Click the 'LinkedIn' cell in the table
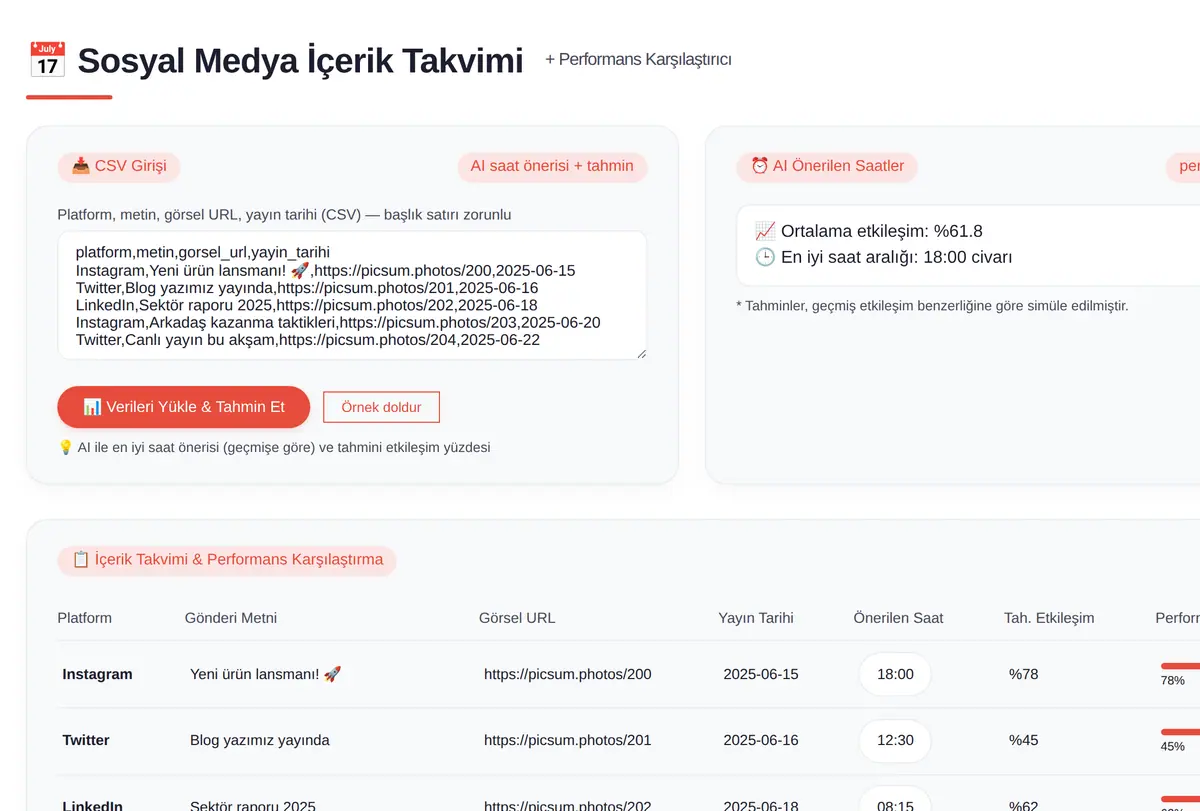Screen dimensions: 1200x811 (x=93, y=805)
